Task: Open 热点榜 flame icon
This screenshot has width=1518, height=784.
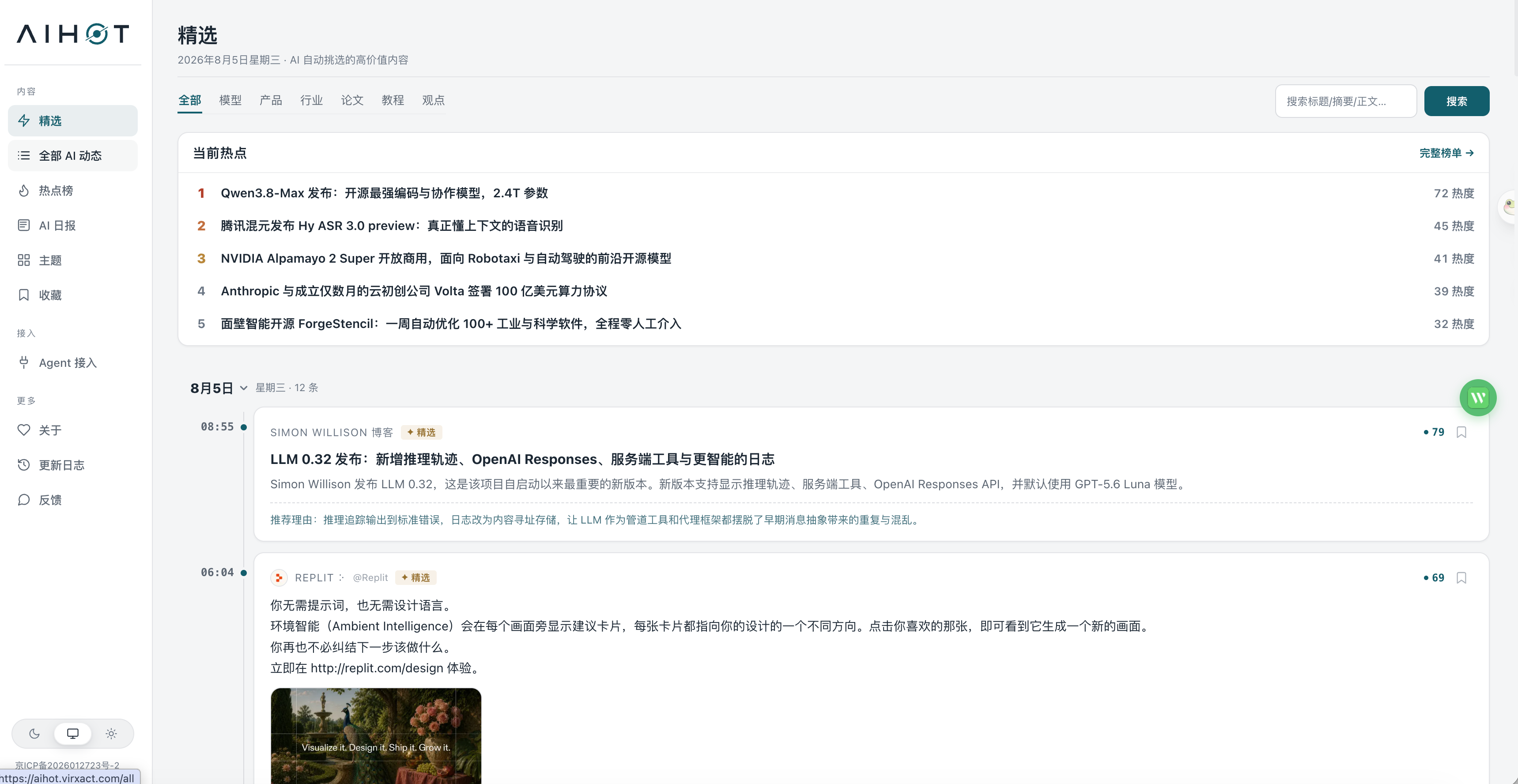Action: coord(23,190)
